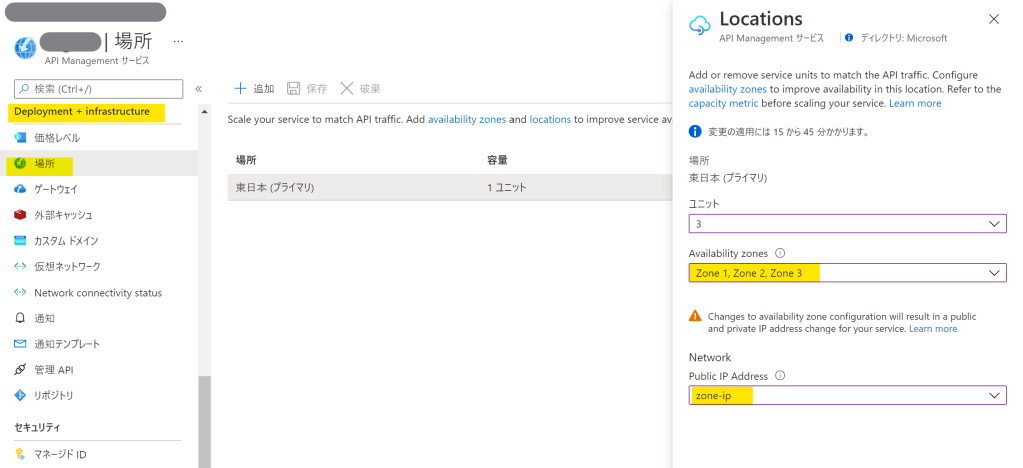This screenshot has height=468, width=1023.
Task: Open the Public IP Address dropdown
Action: point(847,396)
